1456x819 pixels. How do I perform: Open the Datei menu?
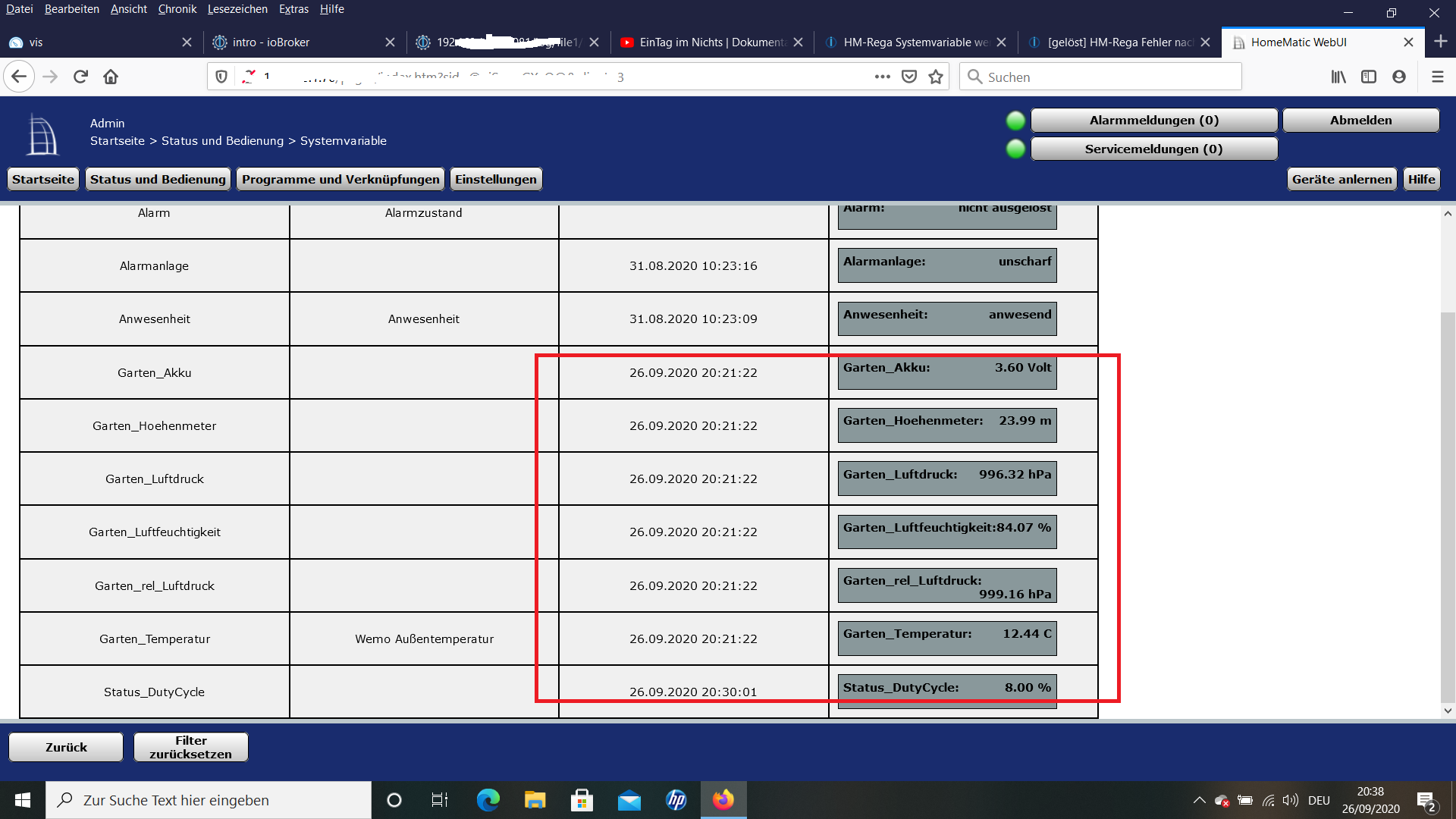(x=20, y=9)
